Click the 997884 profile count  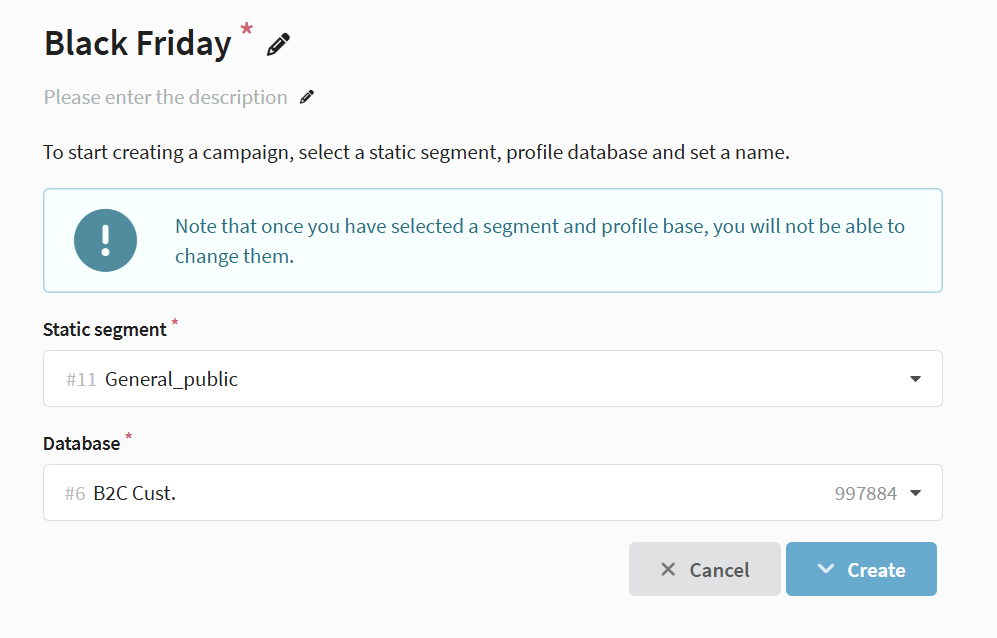coord(865,493)
